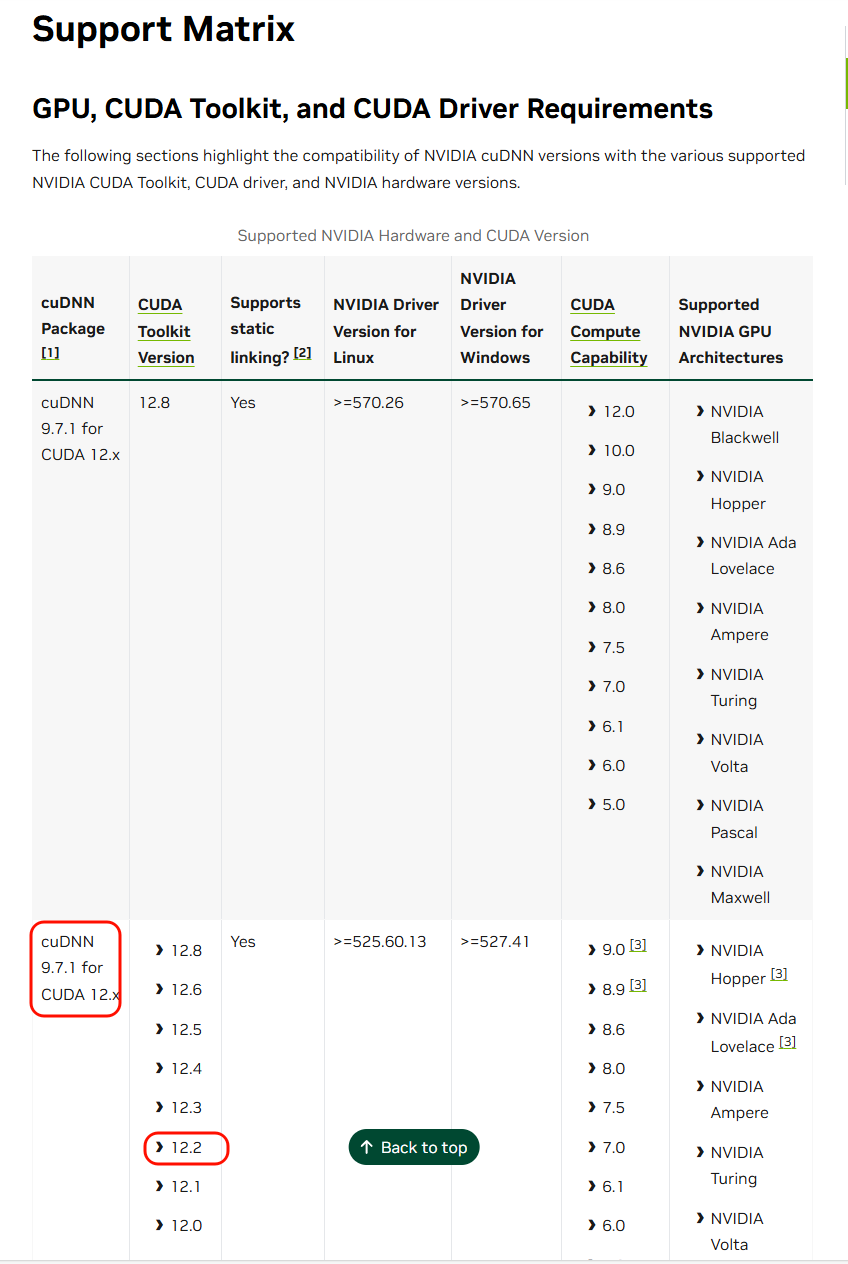Click the chevron next to toolkit version 12.4
848x1264 pixels.
[x=160, y=1068]
